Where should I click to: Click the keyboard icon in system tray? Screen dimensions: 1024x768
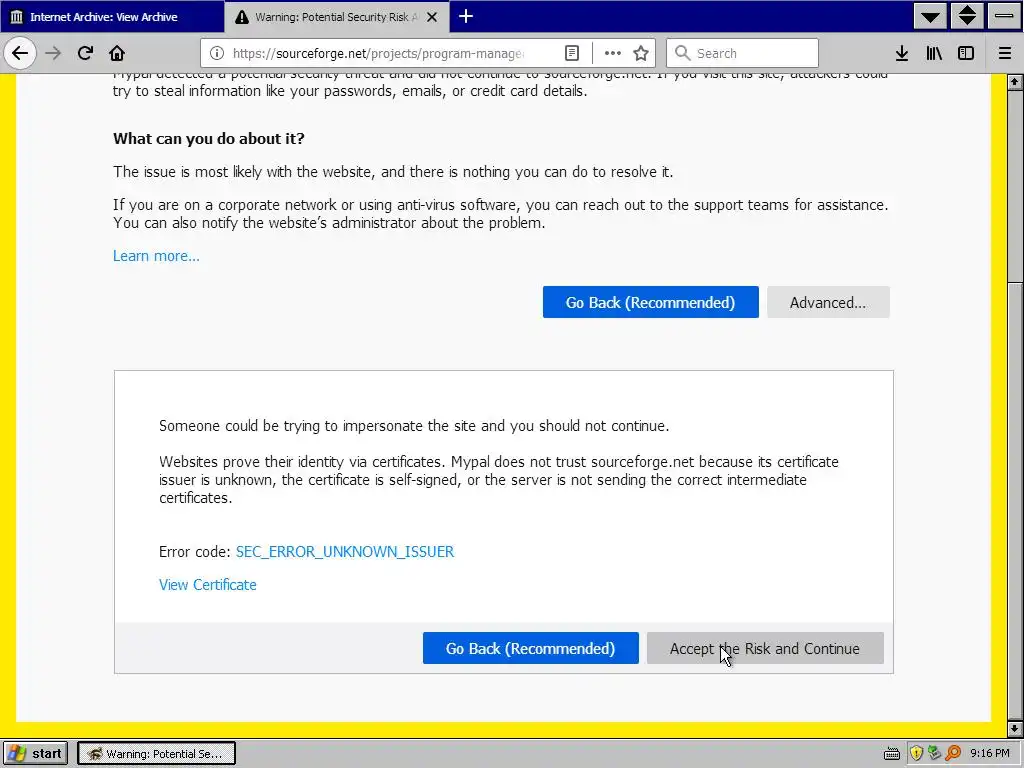[x=891, y=754]
